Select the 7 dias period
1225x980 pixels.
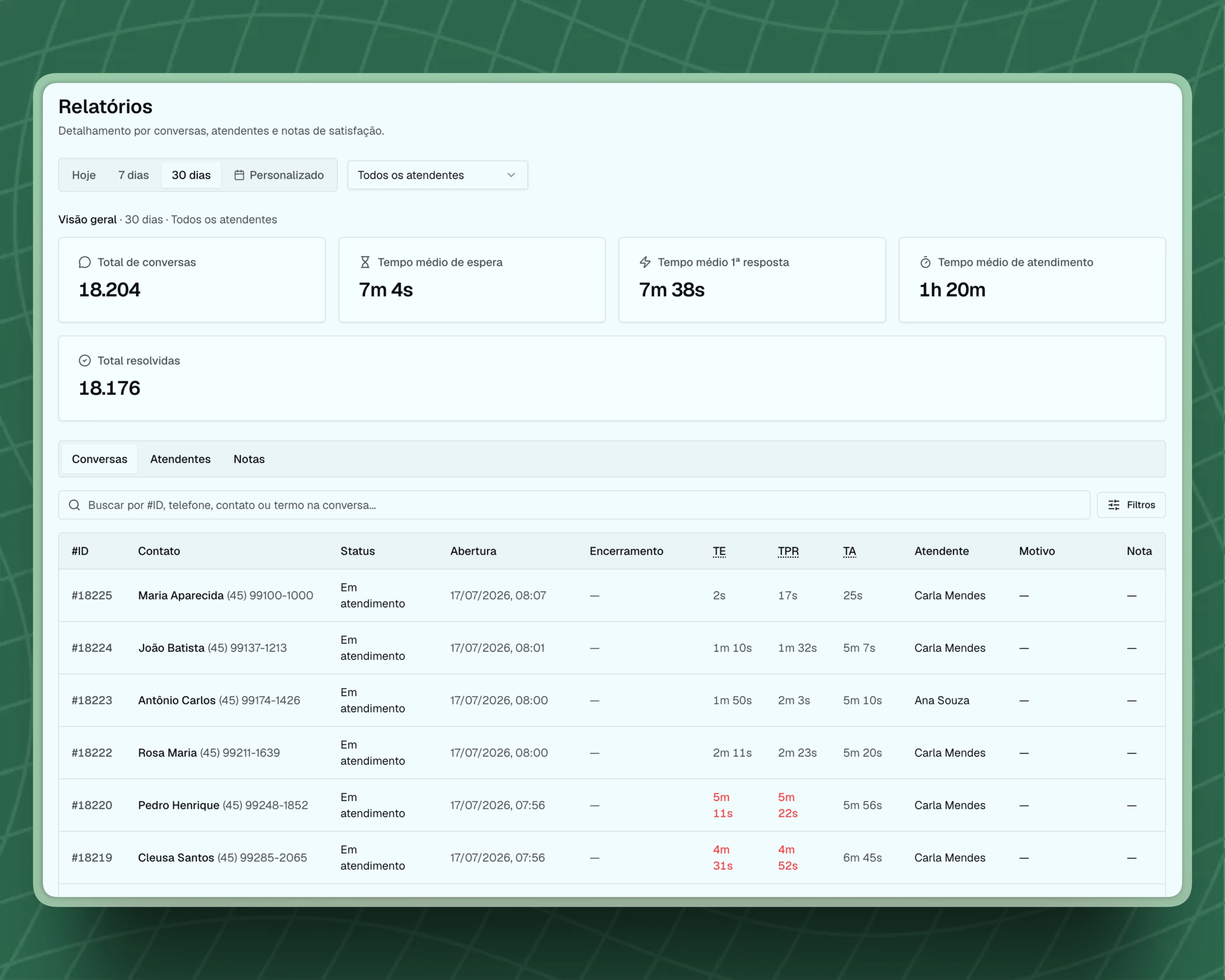134,175
